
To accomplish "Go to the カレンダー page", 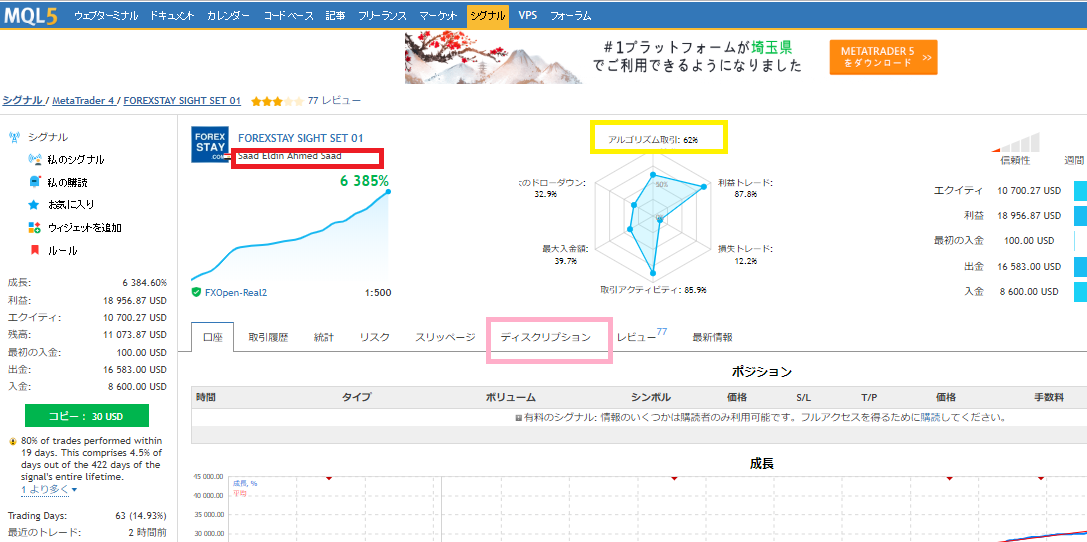I will coord(228,15).
